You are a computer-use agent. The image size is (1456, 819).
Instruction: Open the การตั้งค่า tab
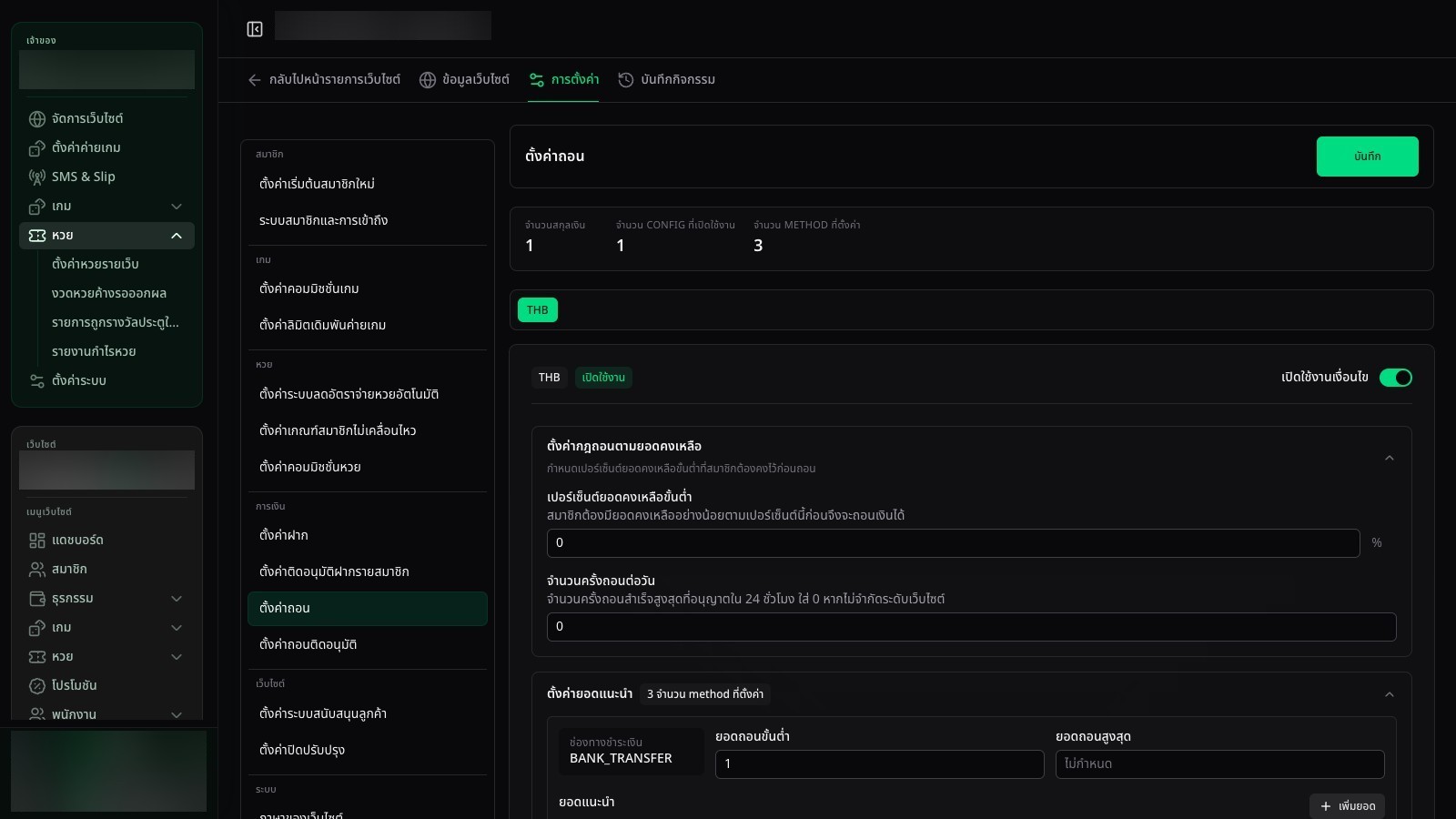[563, 80]
